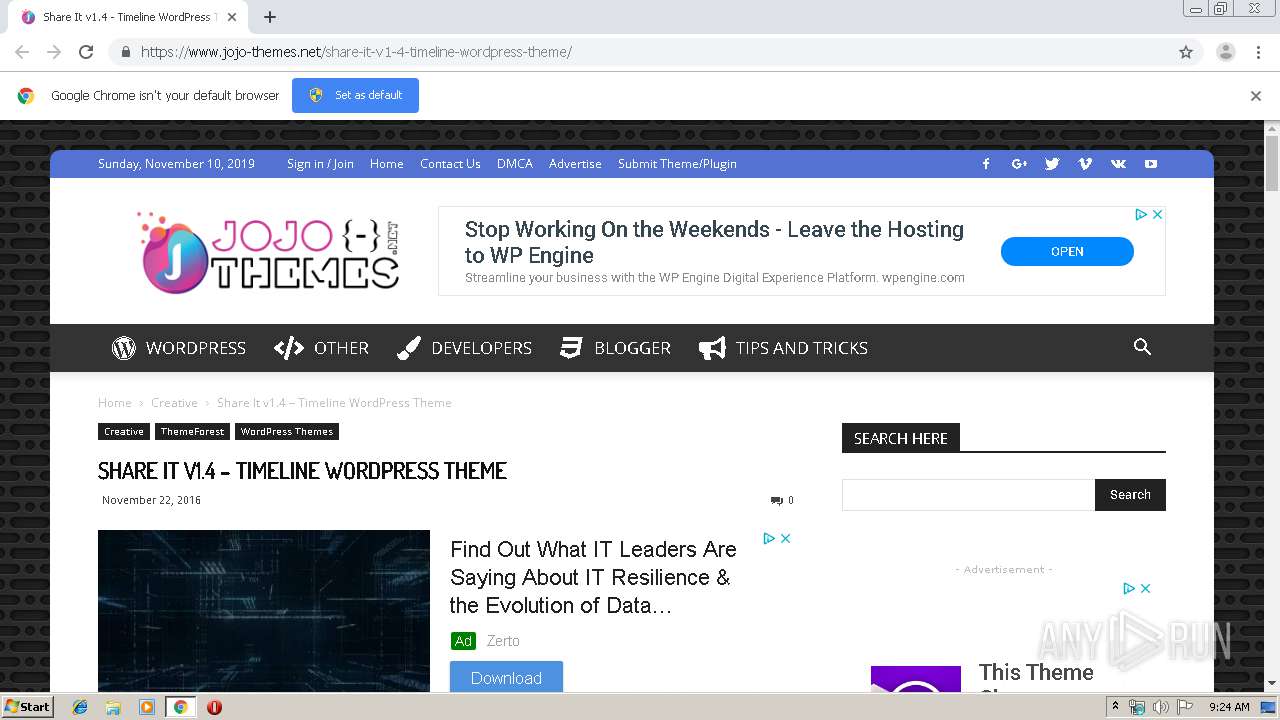This screenshot has width=1280, height=720.
Task: Click the address bar URL
Action: tap(356, 52)
